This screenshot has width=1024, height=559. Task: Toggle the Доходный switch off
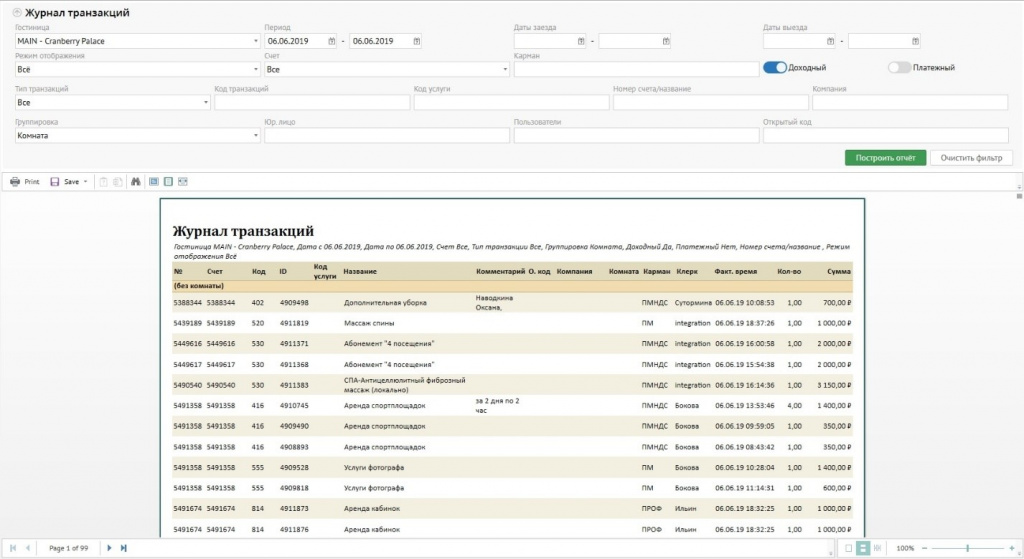pos(775,67)
